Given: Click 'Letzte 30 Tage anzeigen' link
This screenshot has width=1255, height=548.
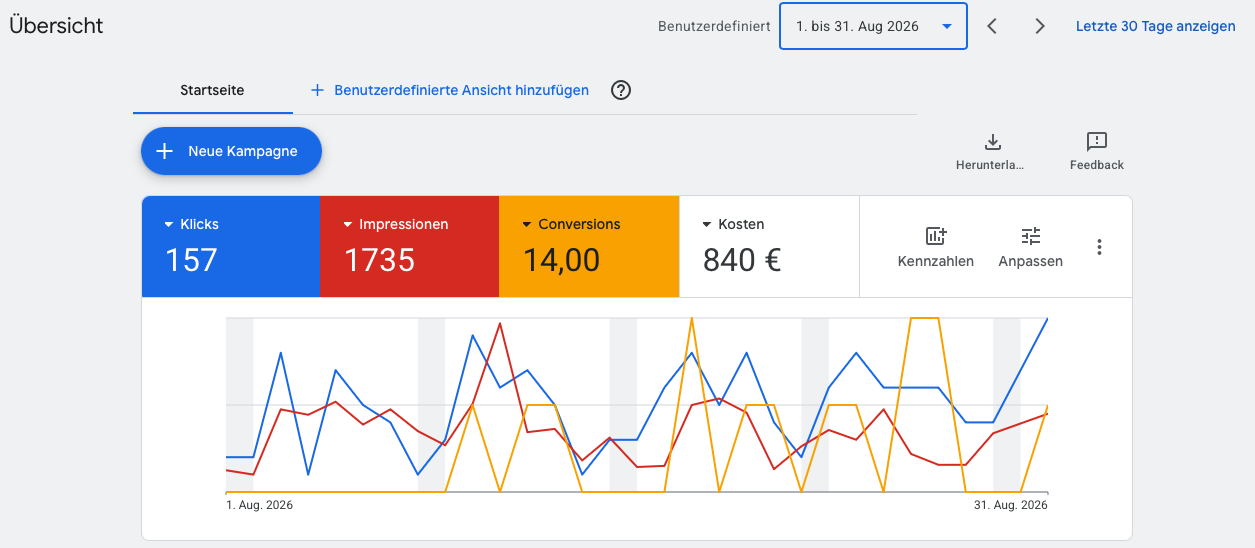Looking at the screenshot, I should click(1155, 26).
